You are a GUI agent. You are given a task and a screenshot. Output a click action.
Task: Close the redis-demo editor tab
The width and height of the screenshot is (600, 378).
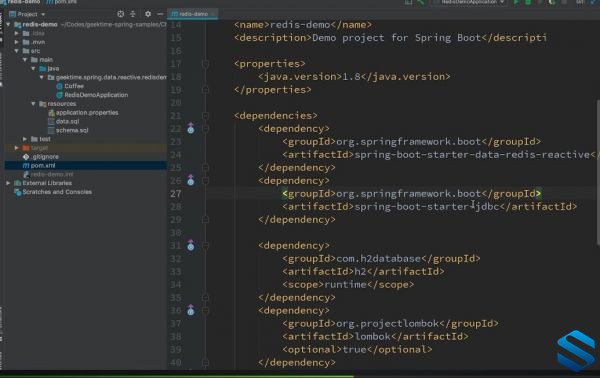[213, 14]
